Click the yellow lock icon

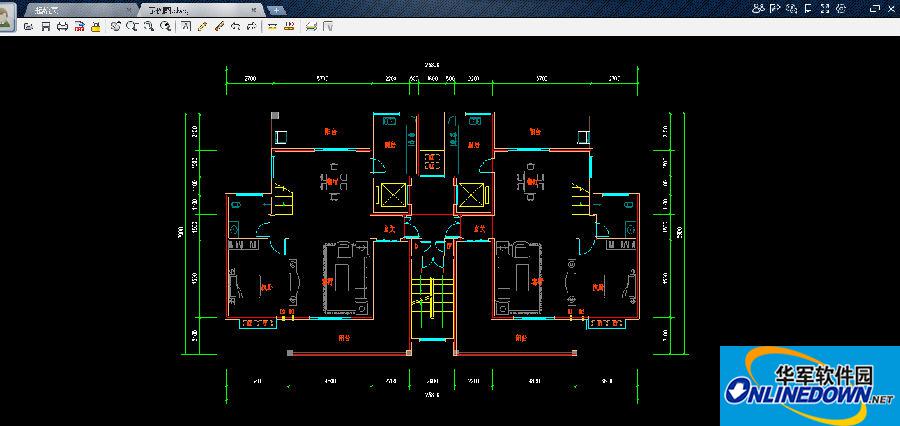[94, 26]
